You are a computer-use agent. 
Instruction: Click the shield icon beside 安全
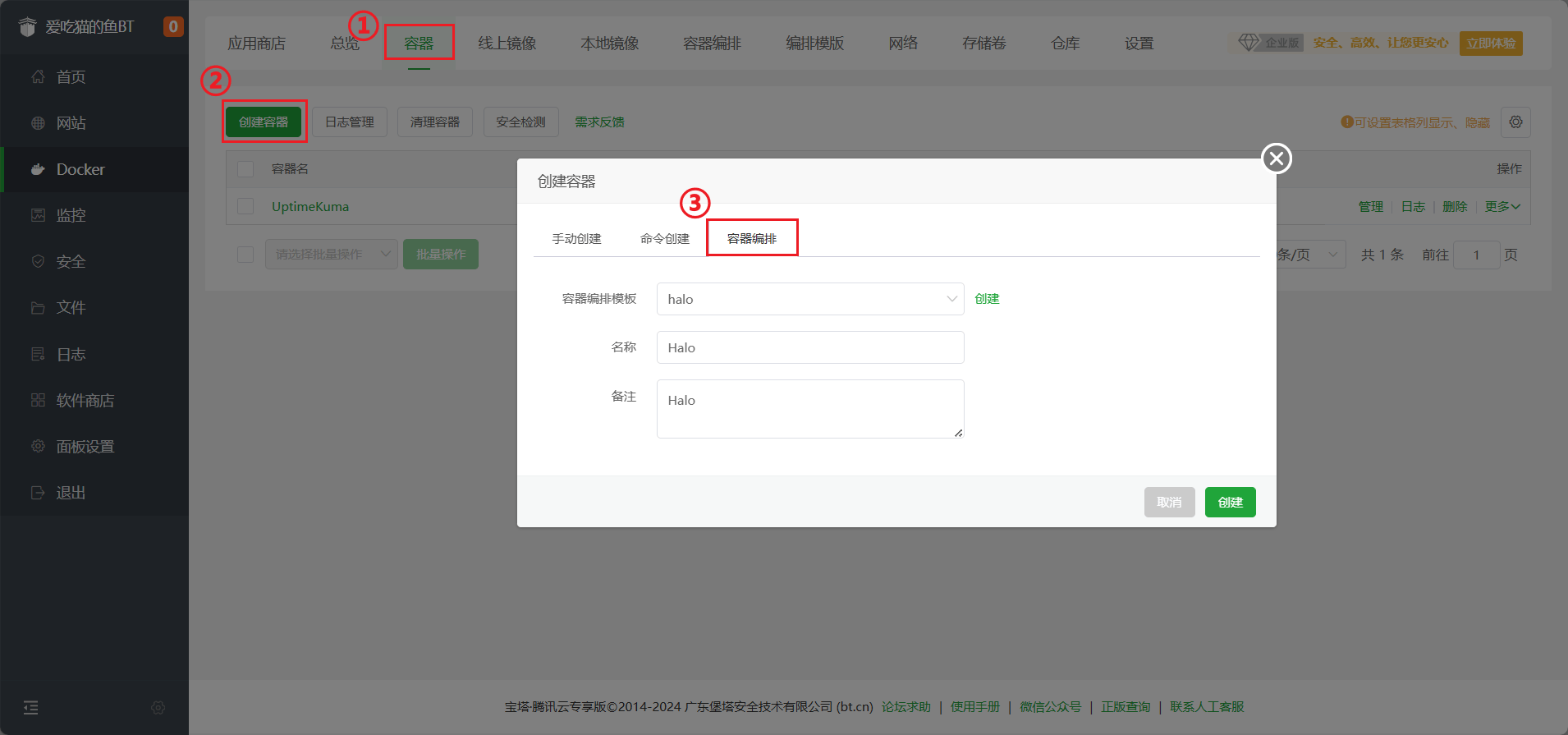coord(38,262)
